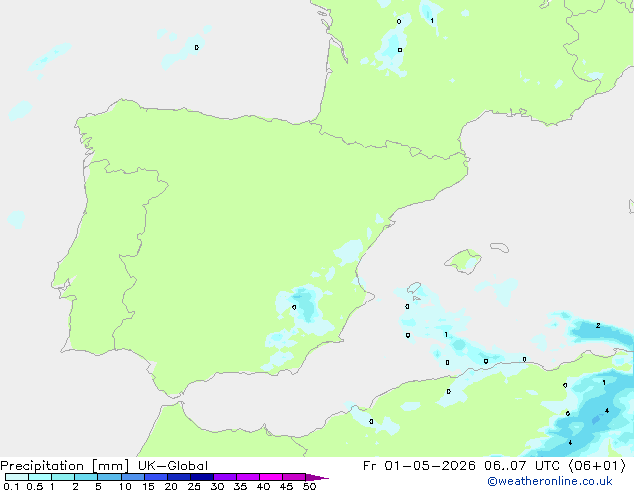Click the 20–25 mm legend color swatch

pyautogui.click(x=179, y=477)
